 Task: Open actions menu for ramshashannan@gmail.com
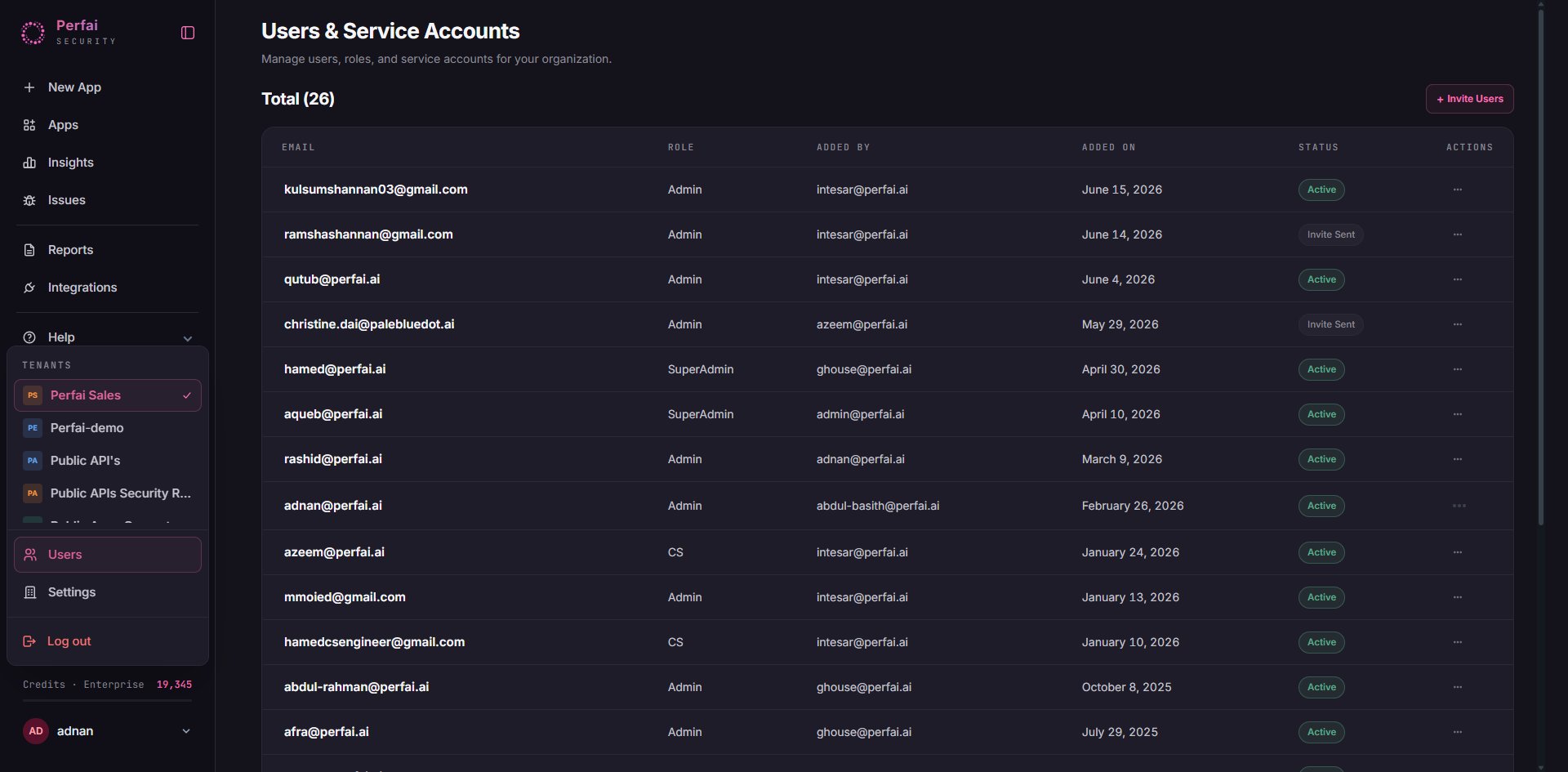1458,234
